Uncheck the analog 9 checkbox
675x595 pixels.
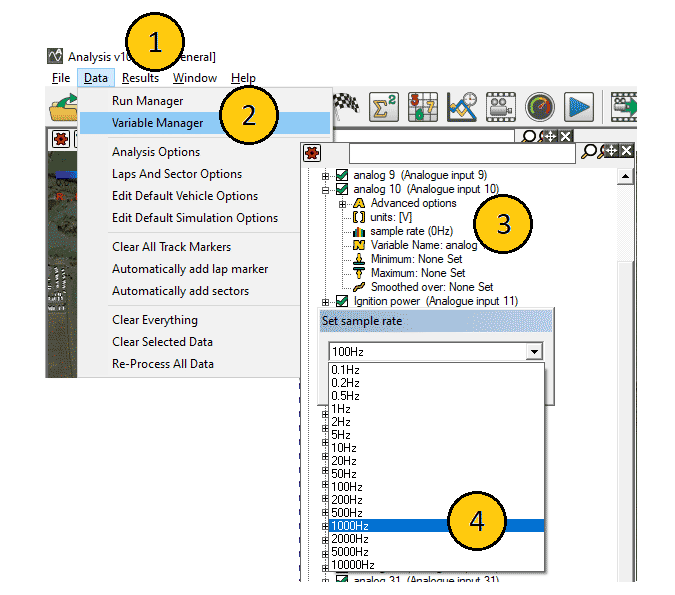[342, 175]
